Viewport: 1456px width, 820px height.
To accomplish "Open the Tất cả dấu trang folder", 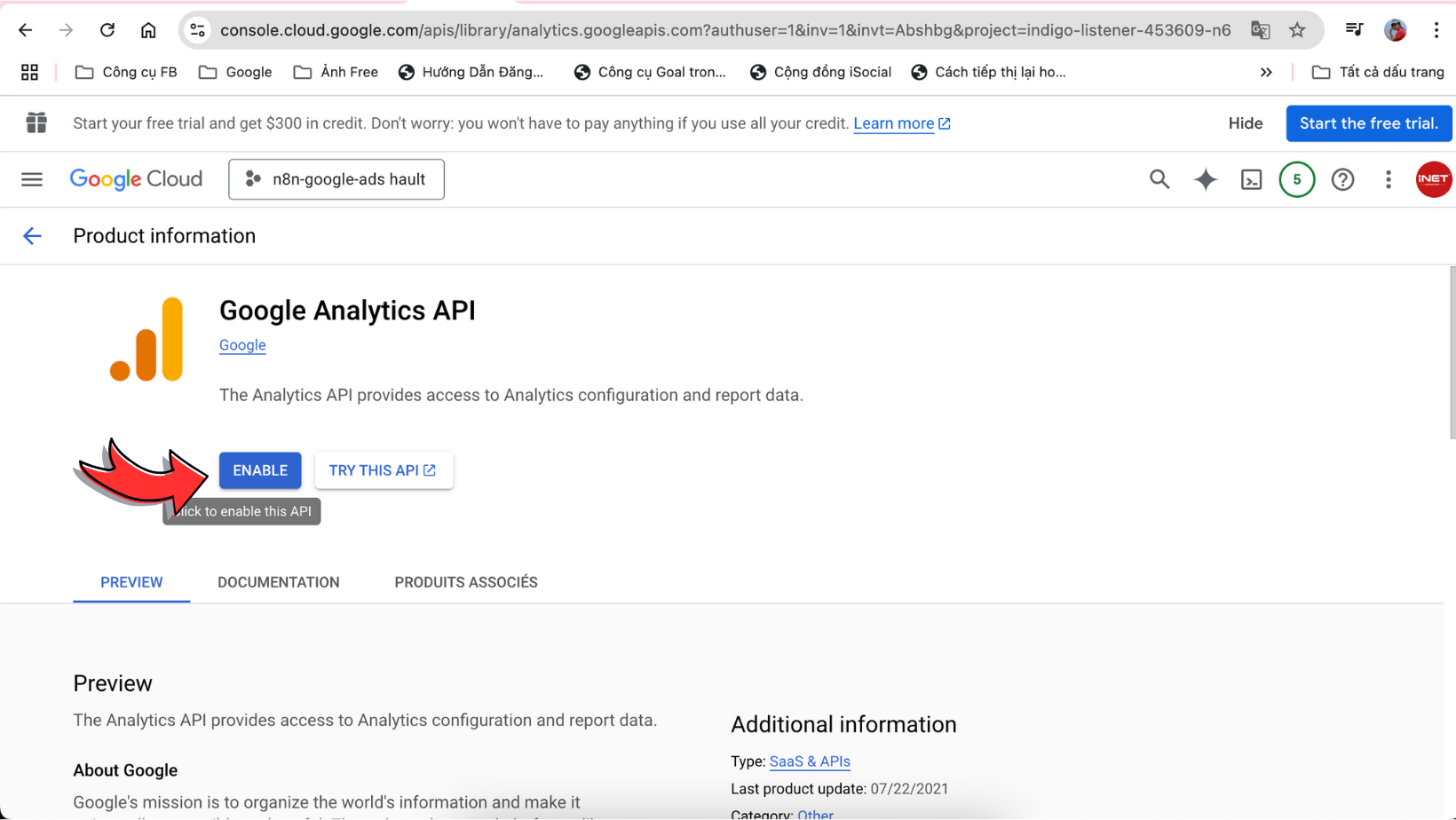I will (x=1378, y=72).
